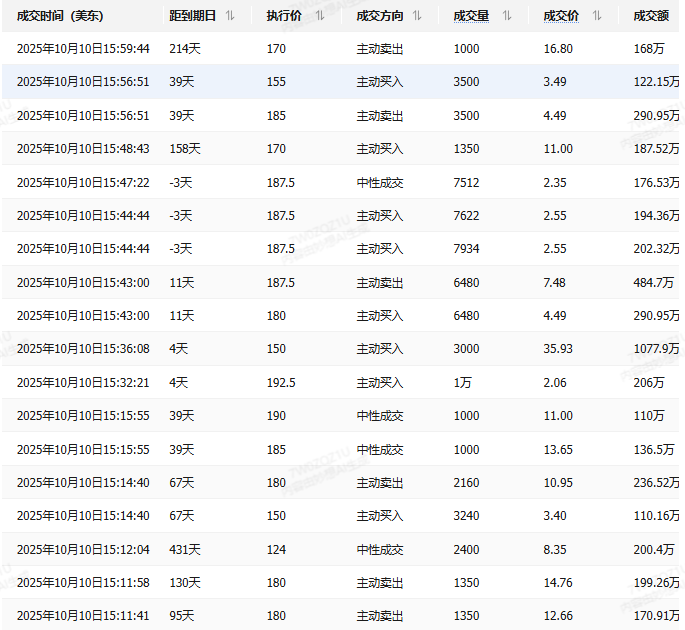The image size is (685, 630).
Task: Select the row timestamped 2025年10月10日15:12:04
Action: (x=340, y=549)
